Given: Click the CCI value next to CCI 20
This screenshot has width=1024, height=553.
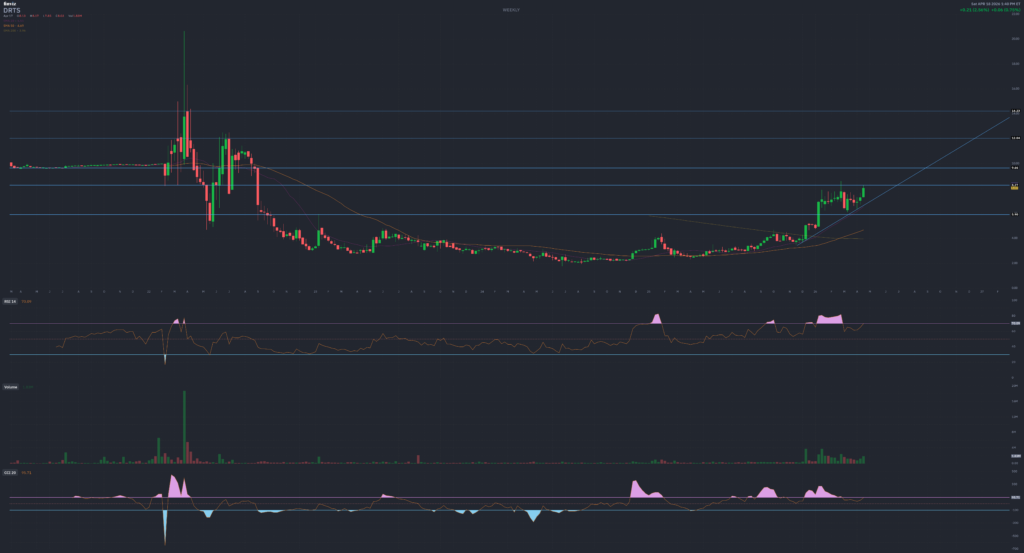Looking at the screenshot, I should [x=26, y=473].
